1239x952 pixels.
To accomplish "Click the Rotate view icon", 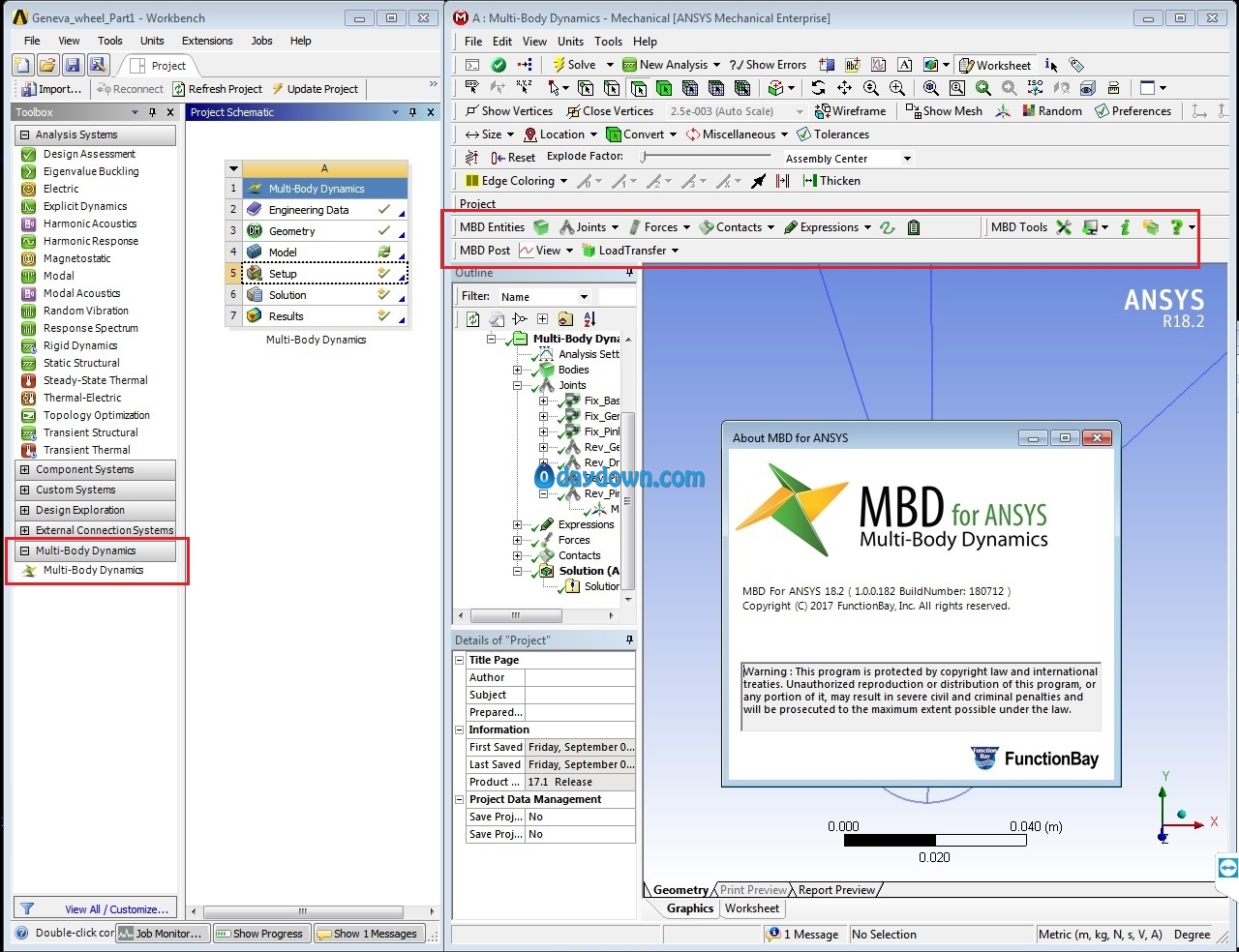I will [818, 88].
